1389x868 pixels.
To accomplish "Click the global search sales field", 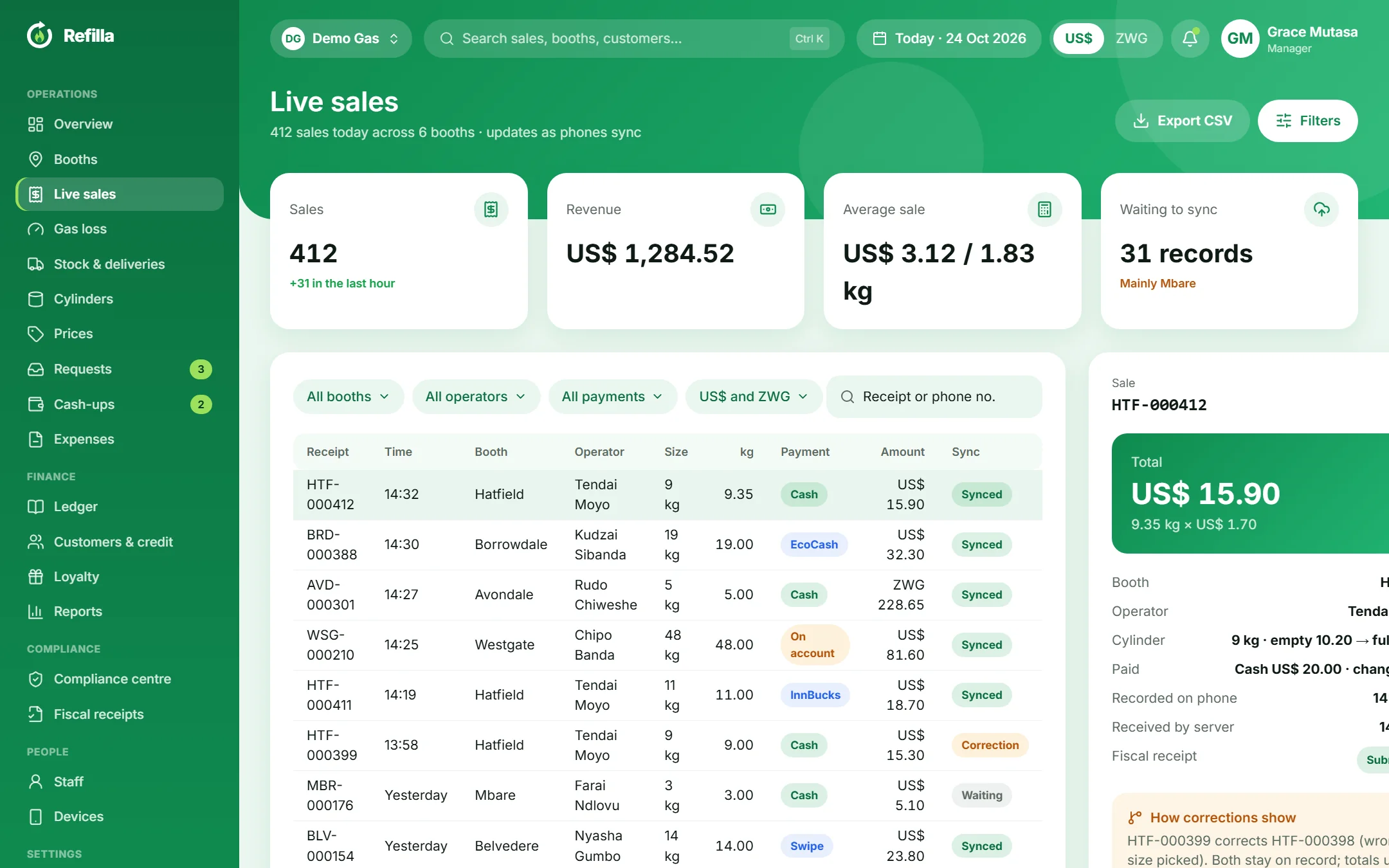I will [x=633, y=39].
